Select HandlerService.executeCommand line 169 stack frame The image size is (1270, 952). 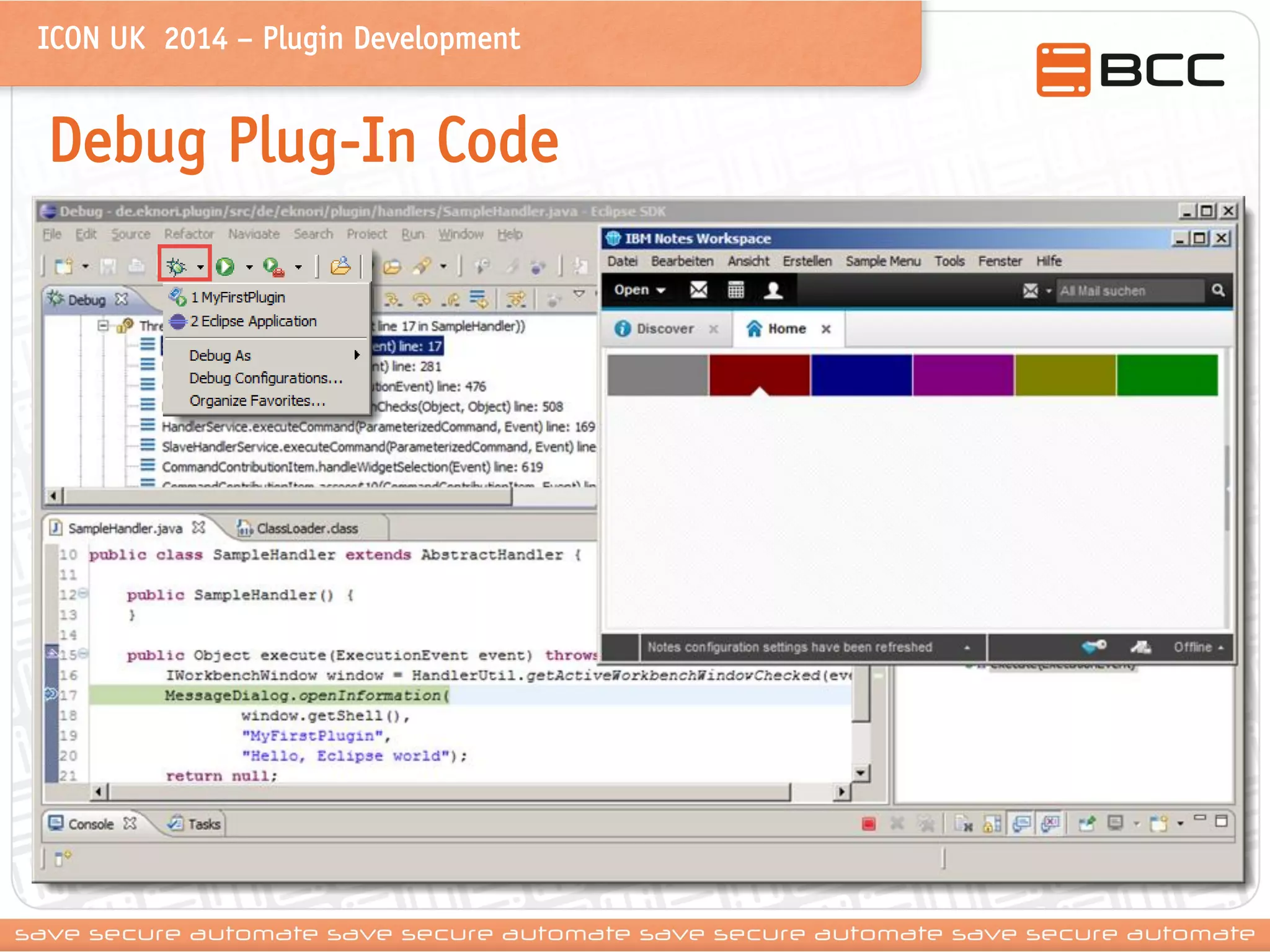378,427
